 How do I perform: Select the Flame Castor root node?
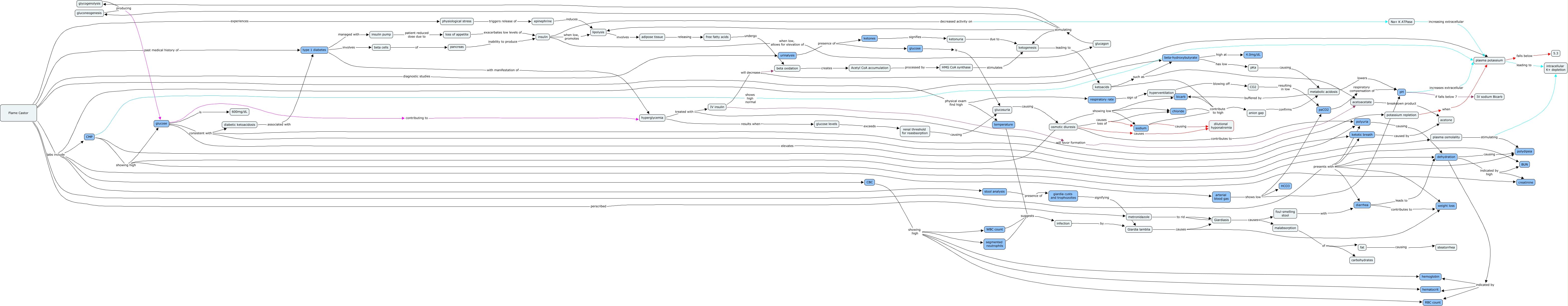[x=18, y=113]
